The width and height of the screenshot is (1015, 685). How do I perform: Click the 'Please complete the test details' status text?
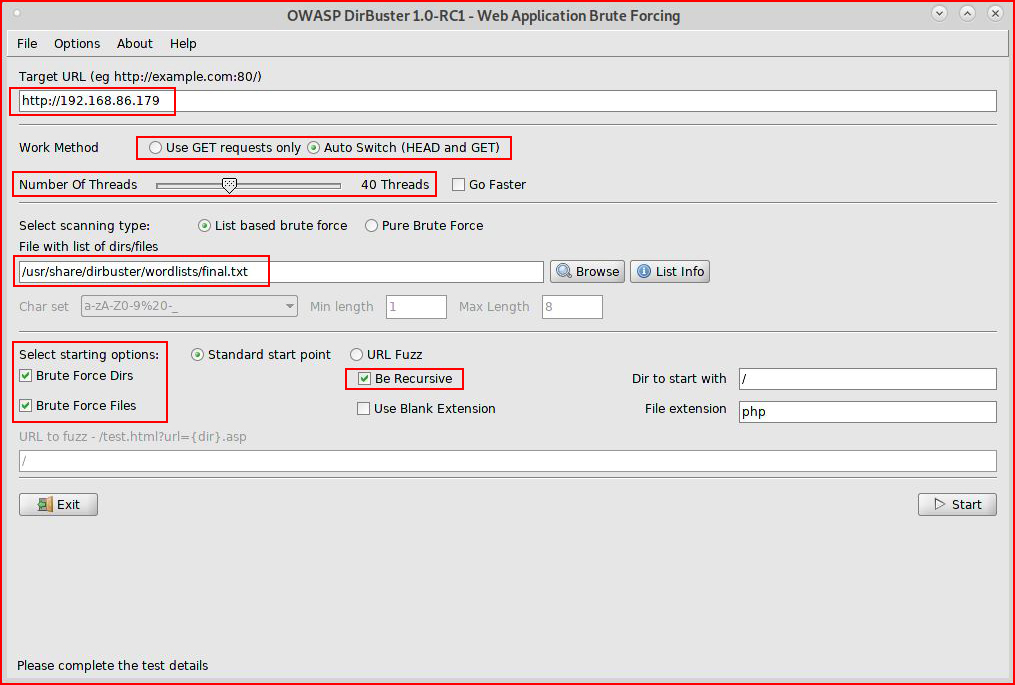[113, 666]
